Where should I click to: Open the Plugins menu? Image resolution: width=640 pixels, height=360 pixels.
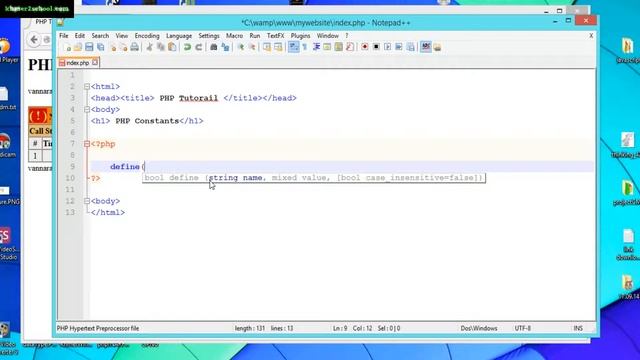pyautogui.click(x=300, y=36)
